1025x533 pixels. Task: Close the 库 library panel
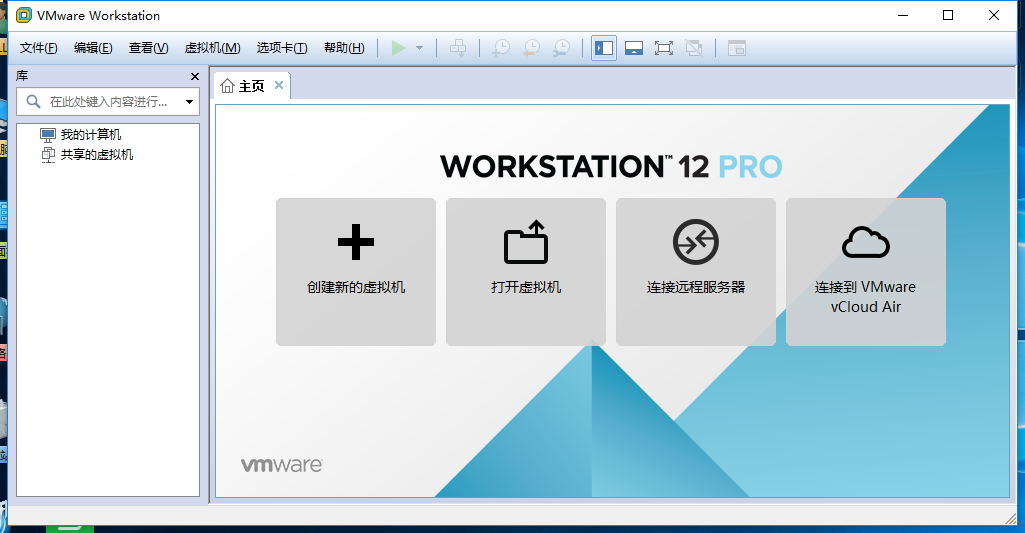point(195,77)
